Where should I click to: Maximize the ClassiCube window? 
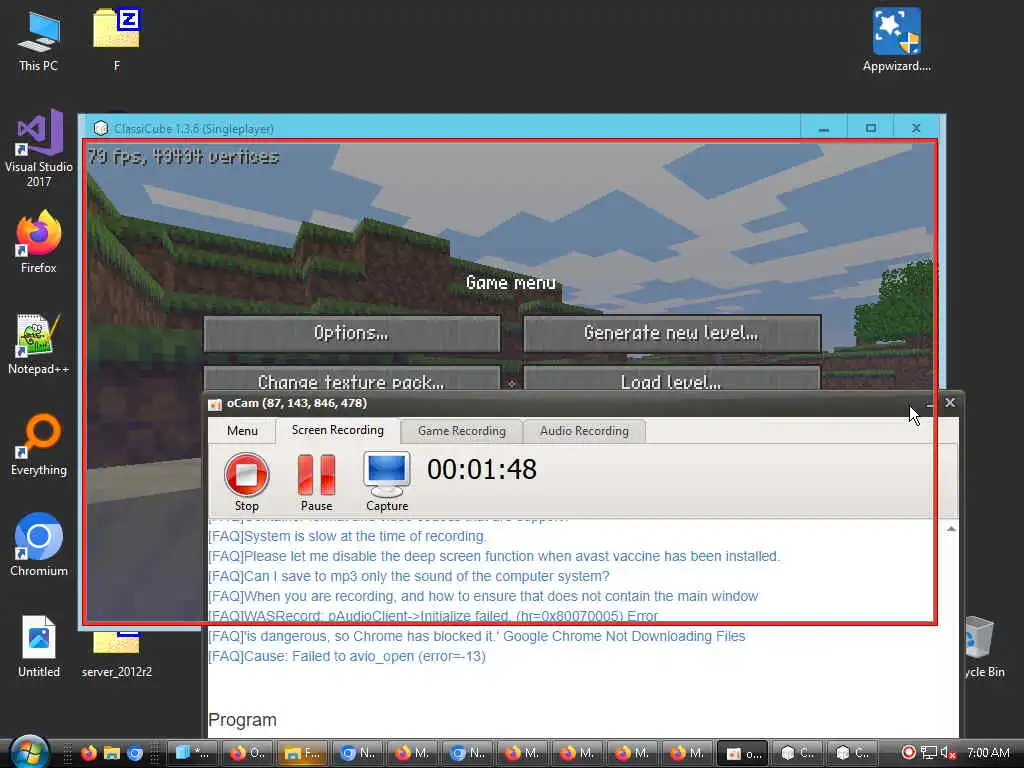[871, 128]
